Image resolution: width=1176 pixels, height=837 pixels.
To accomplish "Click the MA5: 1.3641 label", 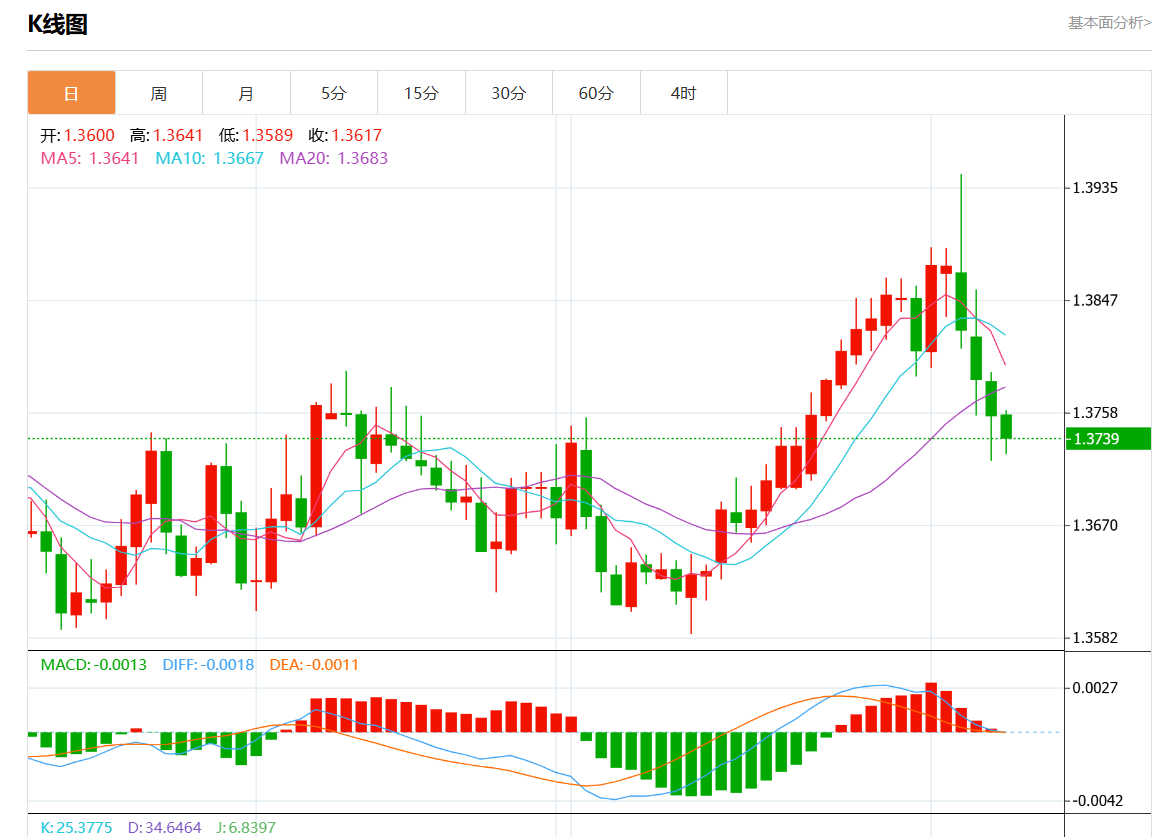I will 90,158.
